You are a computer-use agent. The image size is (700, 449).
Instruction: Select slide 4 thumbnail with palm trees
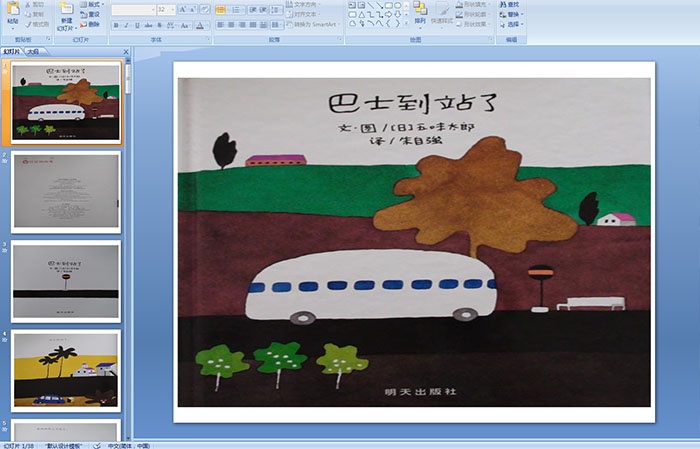[66, 370]
